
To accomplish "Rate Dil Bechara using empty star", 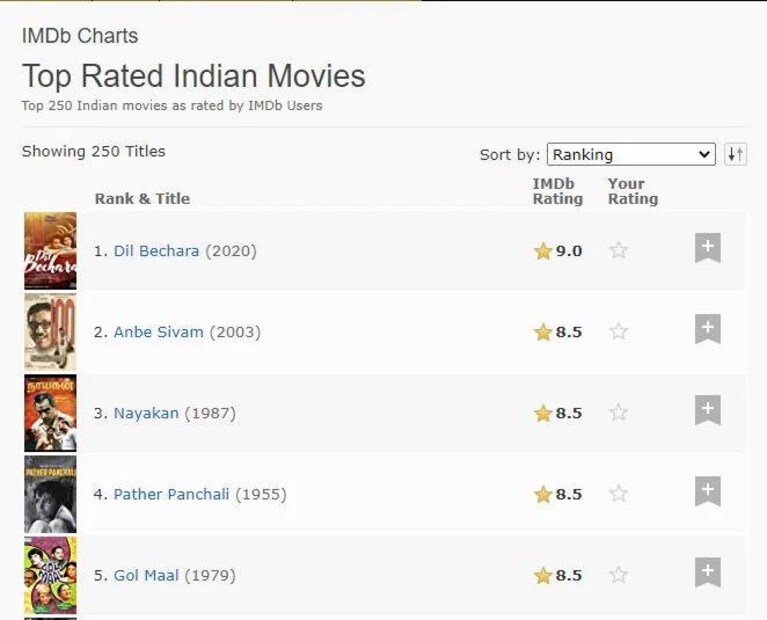I will point(619,251).
